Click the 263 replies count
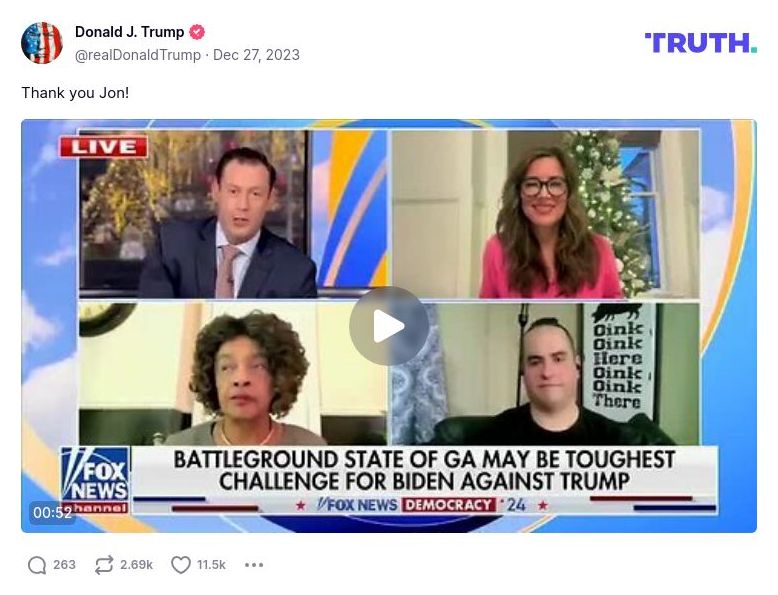Viewport: 778px width, 595px height. click(x=65, y=565)
